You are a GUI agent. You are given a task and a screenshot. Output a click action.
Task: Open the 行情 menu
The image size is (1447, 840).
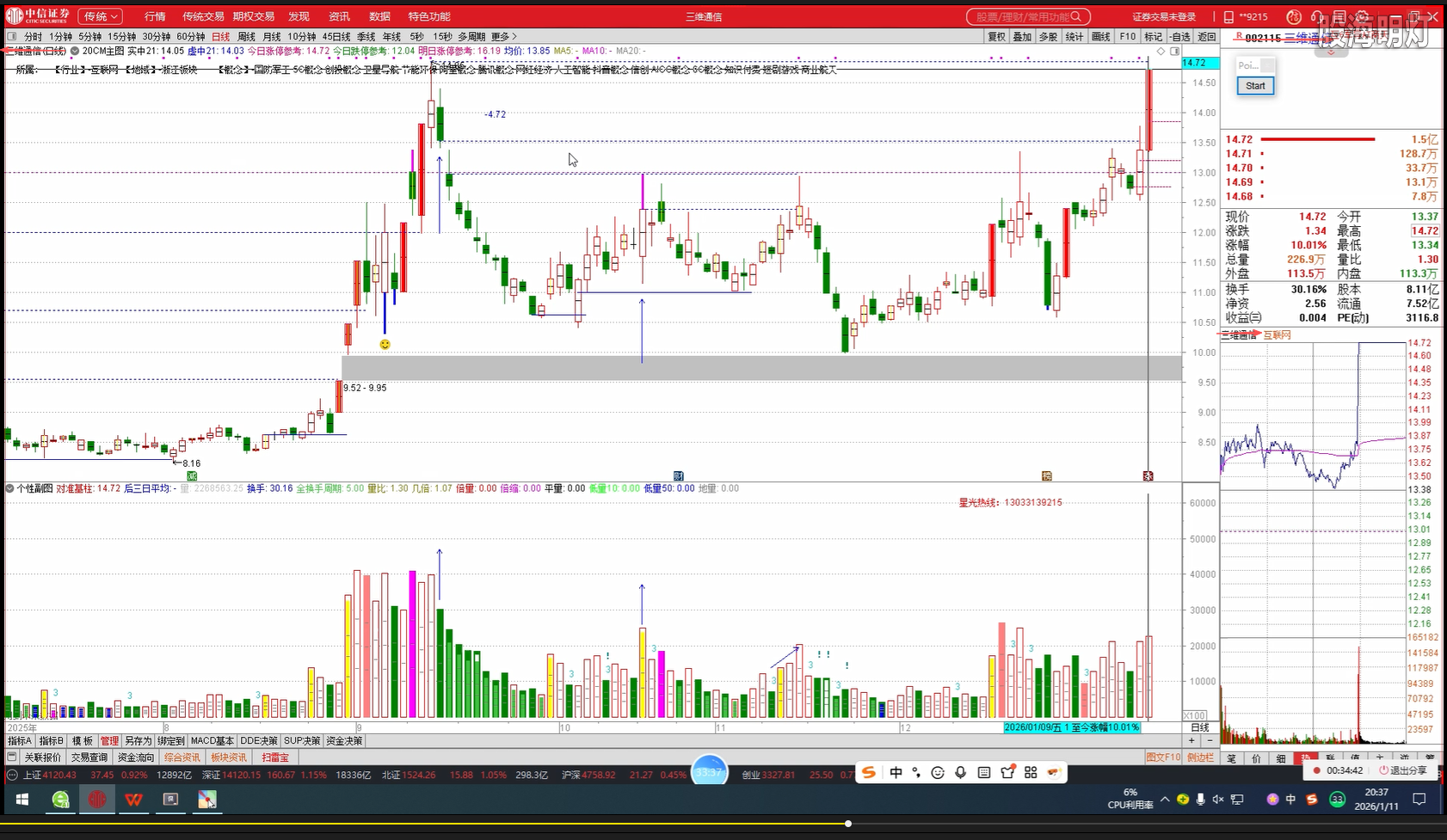click(x=155, y=16)
